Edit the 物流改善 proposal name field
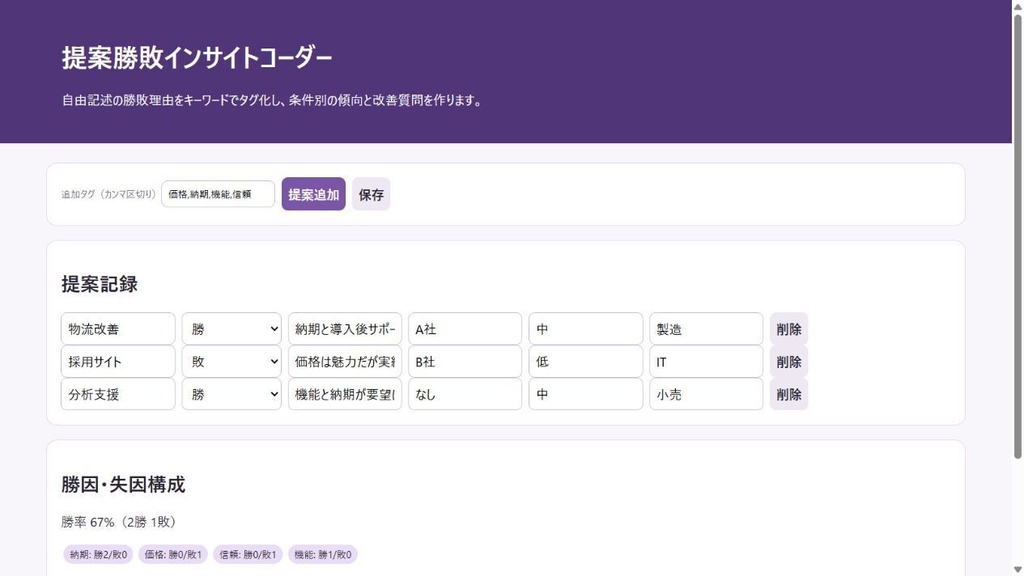This screenshot has width=1024, height=576. coord(118,328)
